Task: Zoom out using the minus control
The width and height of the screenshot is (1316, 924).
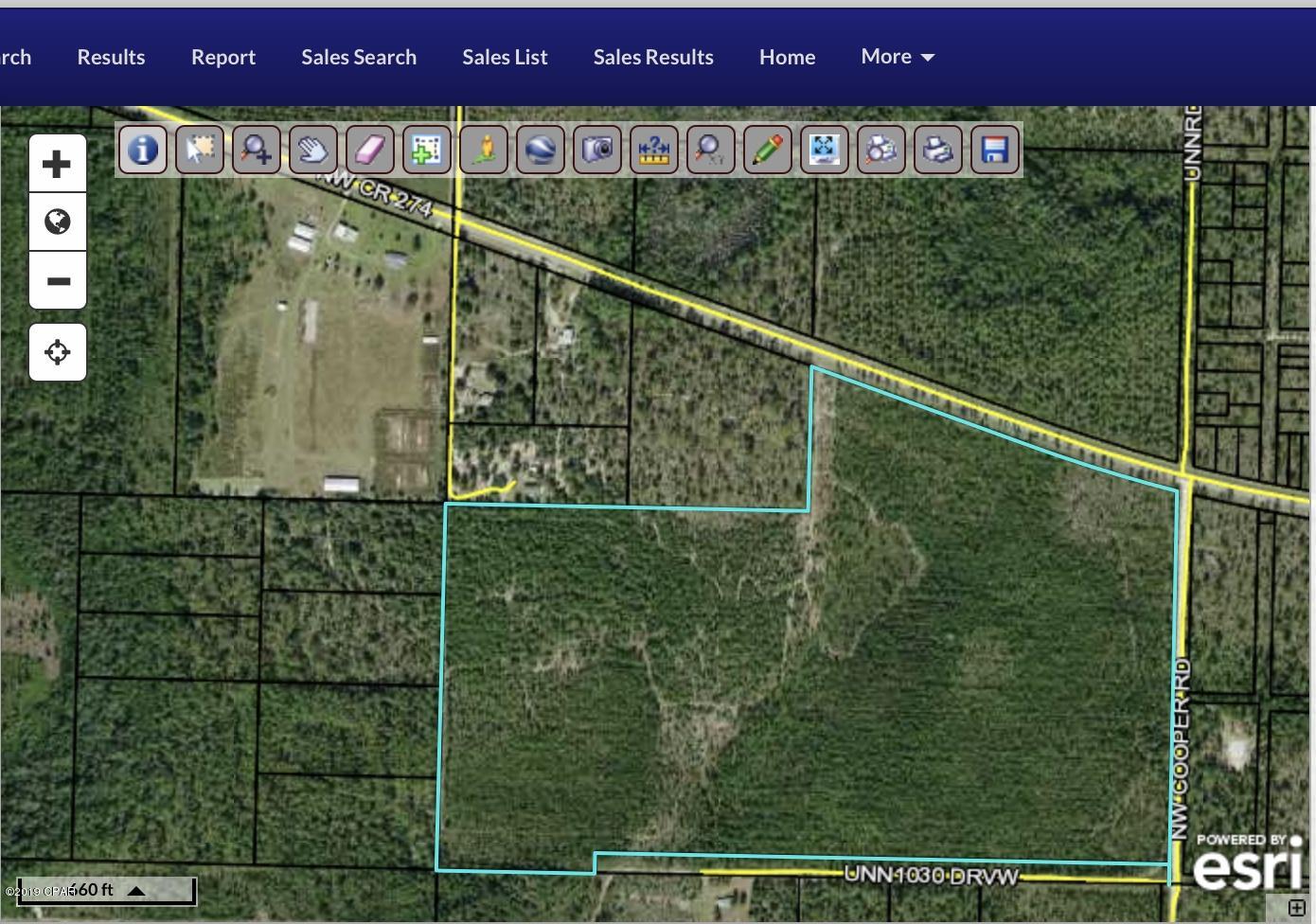Action: click(x=57, y=280)
